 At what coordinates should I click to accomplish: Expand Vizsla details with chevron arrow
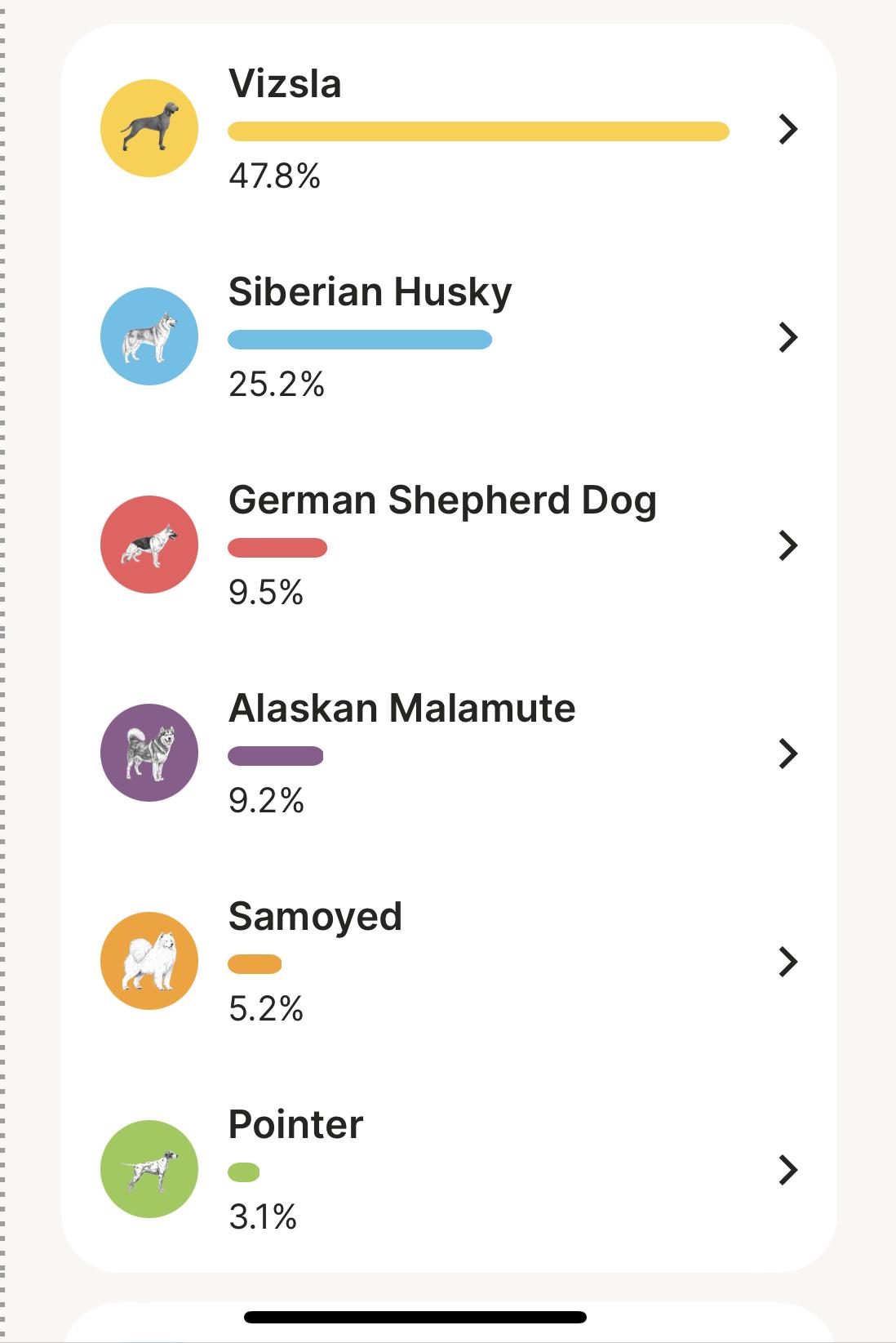[x=787, y=129]
